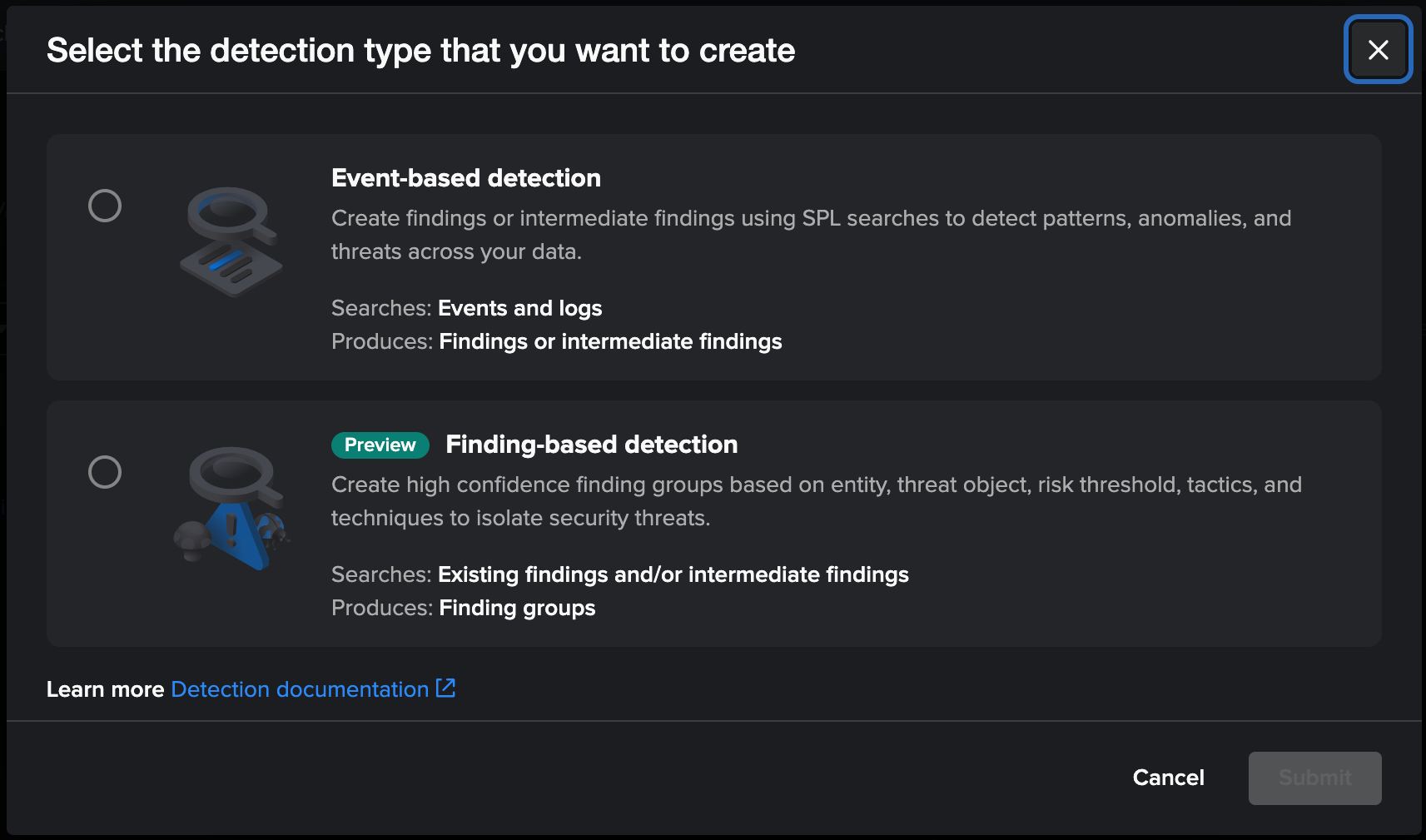Open the Detection documentation link
The width and height of the screenshot is (1426, 840).
[x=300, y=689]
